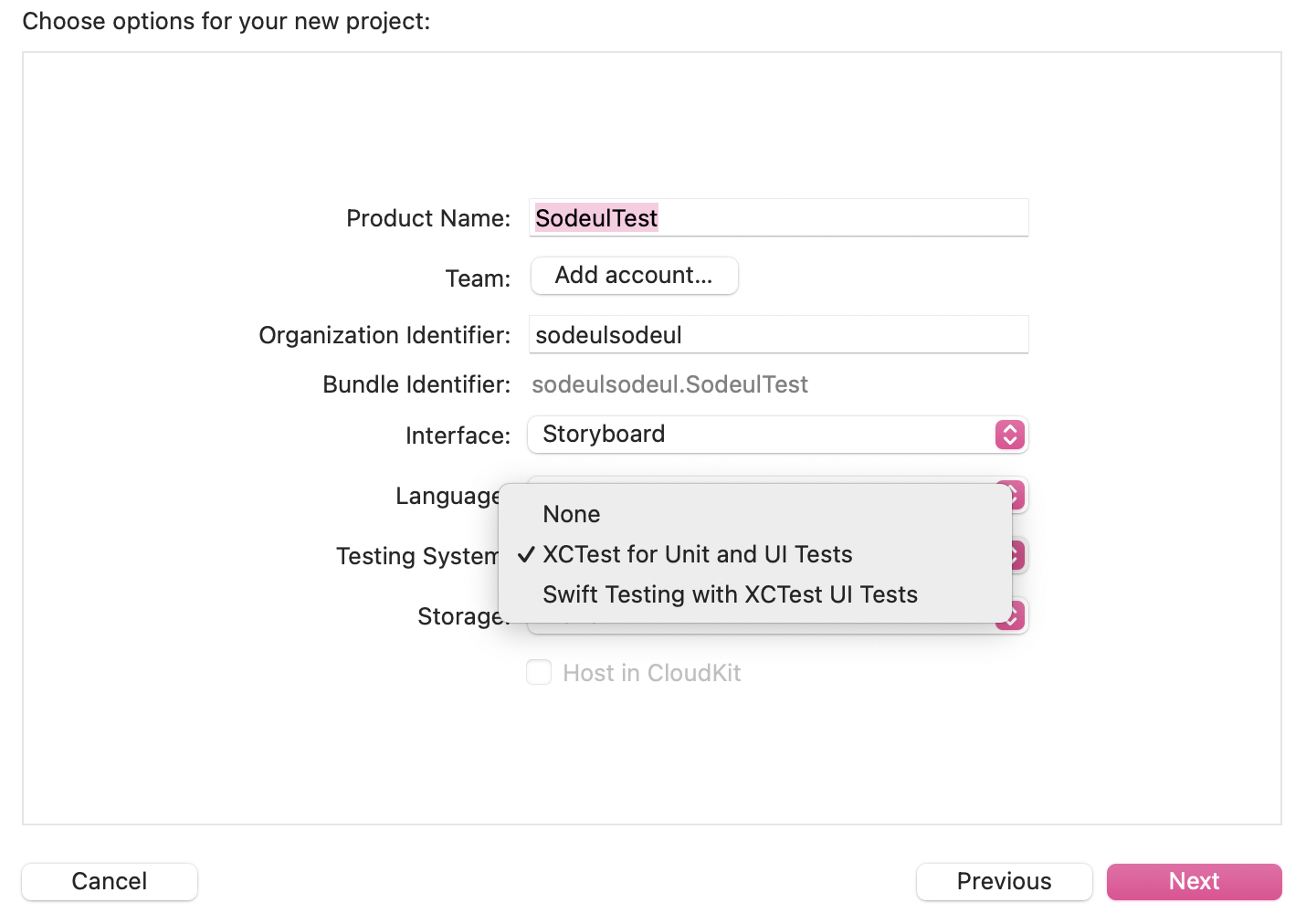1306x924 pixels.
Task: Click the Testing System label
Action: pyautogui.click(x=417, y=556)
